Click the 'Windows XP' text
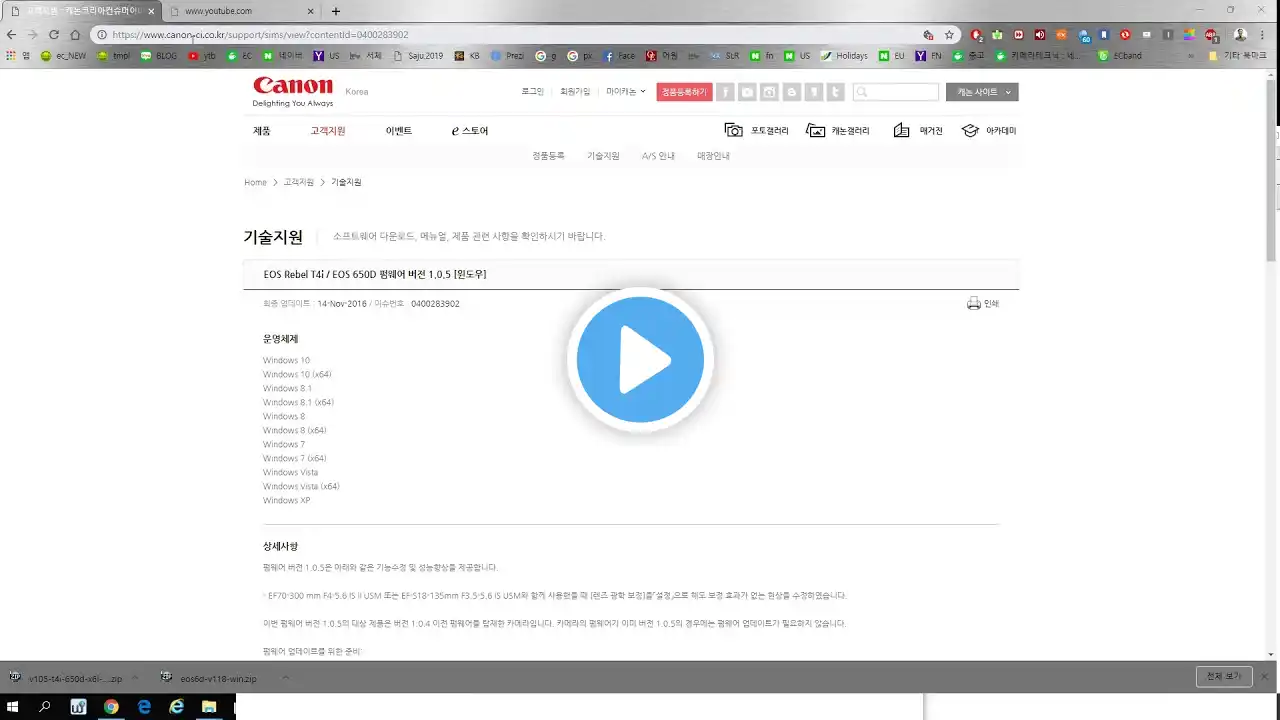This screenshot has width=1280, height=720. point(286,500)
